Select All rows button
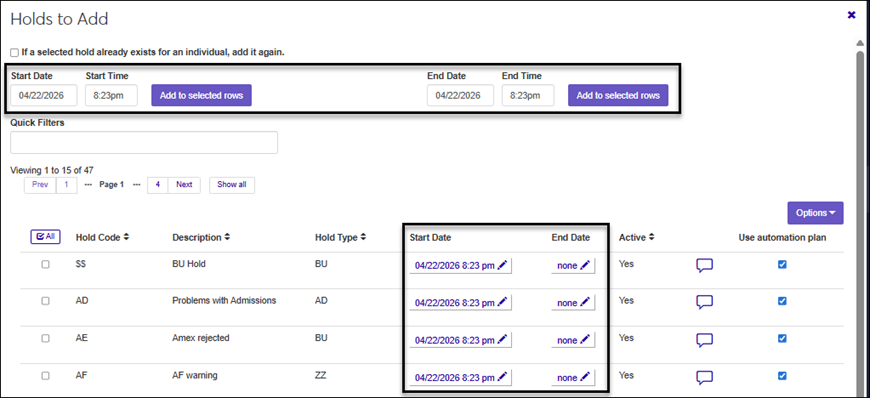This screenshot has height=398, width=870. pos(45,236)
